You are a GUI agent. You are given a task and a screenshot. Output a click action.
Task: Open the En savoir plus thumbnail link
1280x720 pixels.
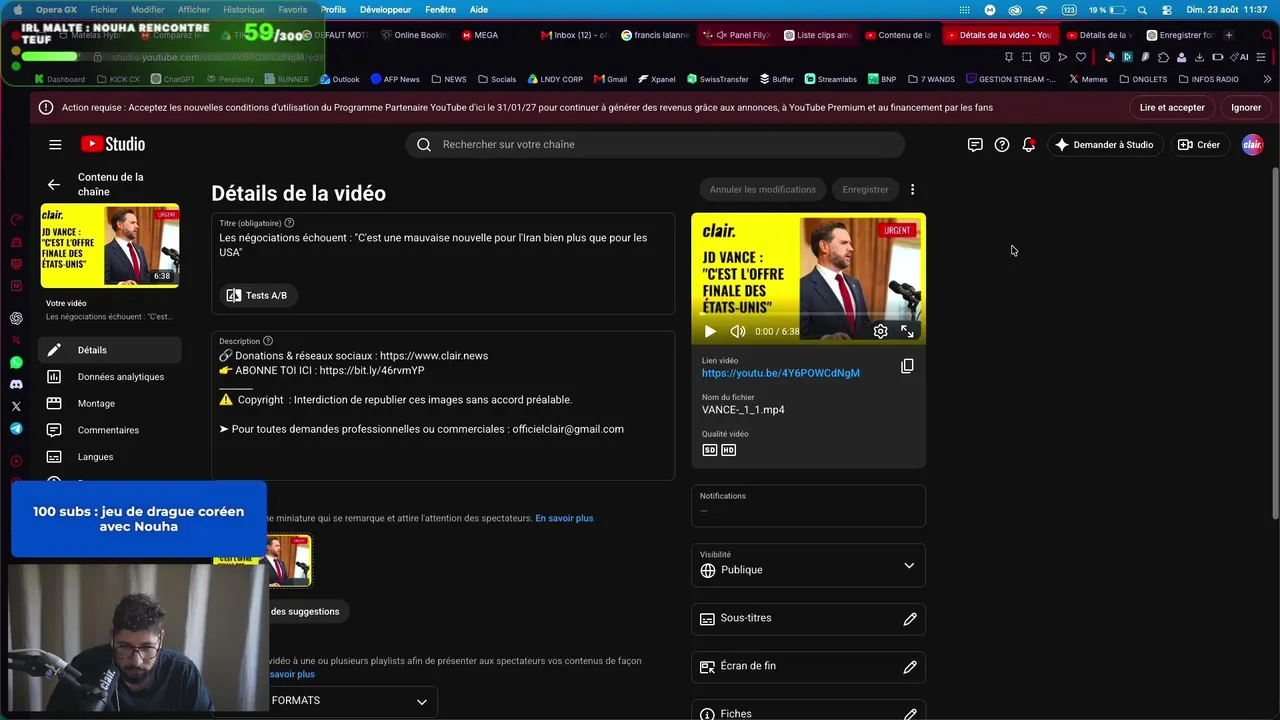pos(564,518)
